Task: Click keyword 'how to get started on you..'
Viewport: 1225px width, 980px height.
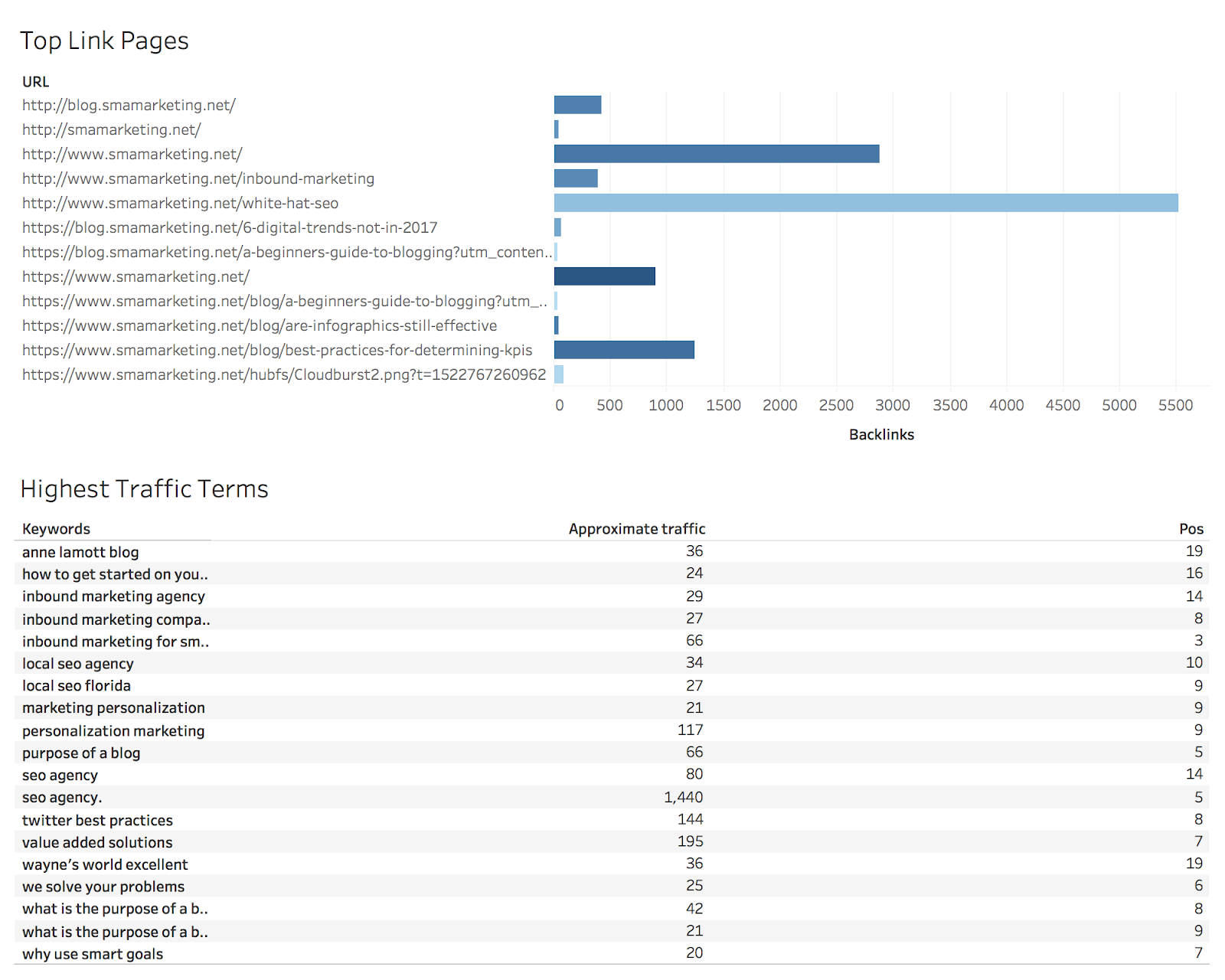Action: tap(115, 574)
